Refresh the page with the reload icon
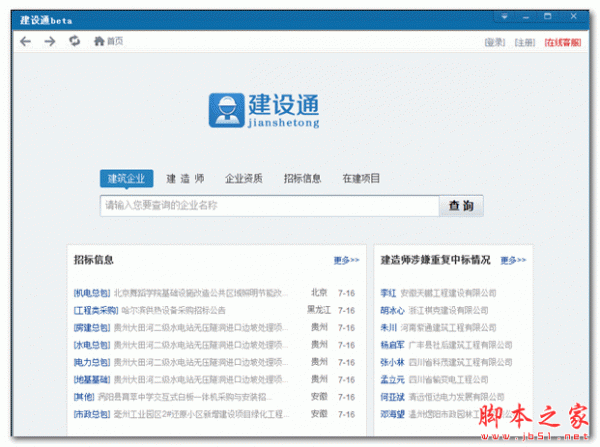This screenshot has width=600, height=447. (x=75, y=41)
